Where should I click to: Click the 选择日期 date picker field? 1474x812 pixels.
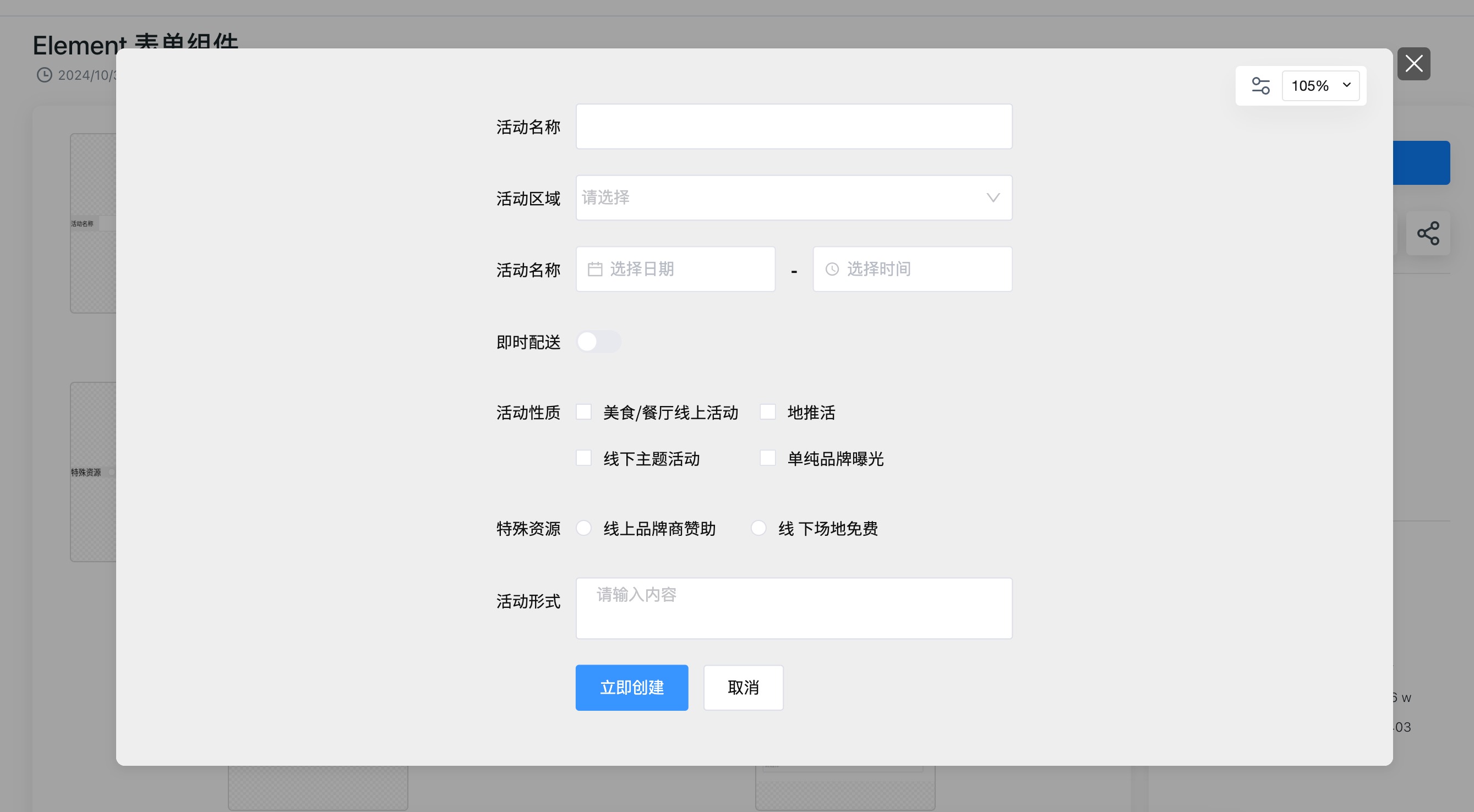point(675,270)
